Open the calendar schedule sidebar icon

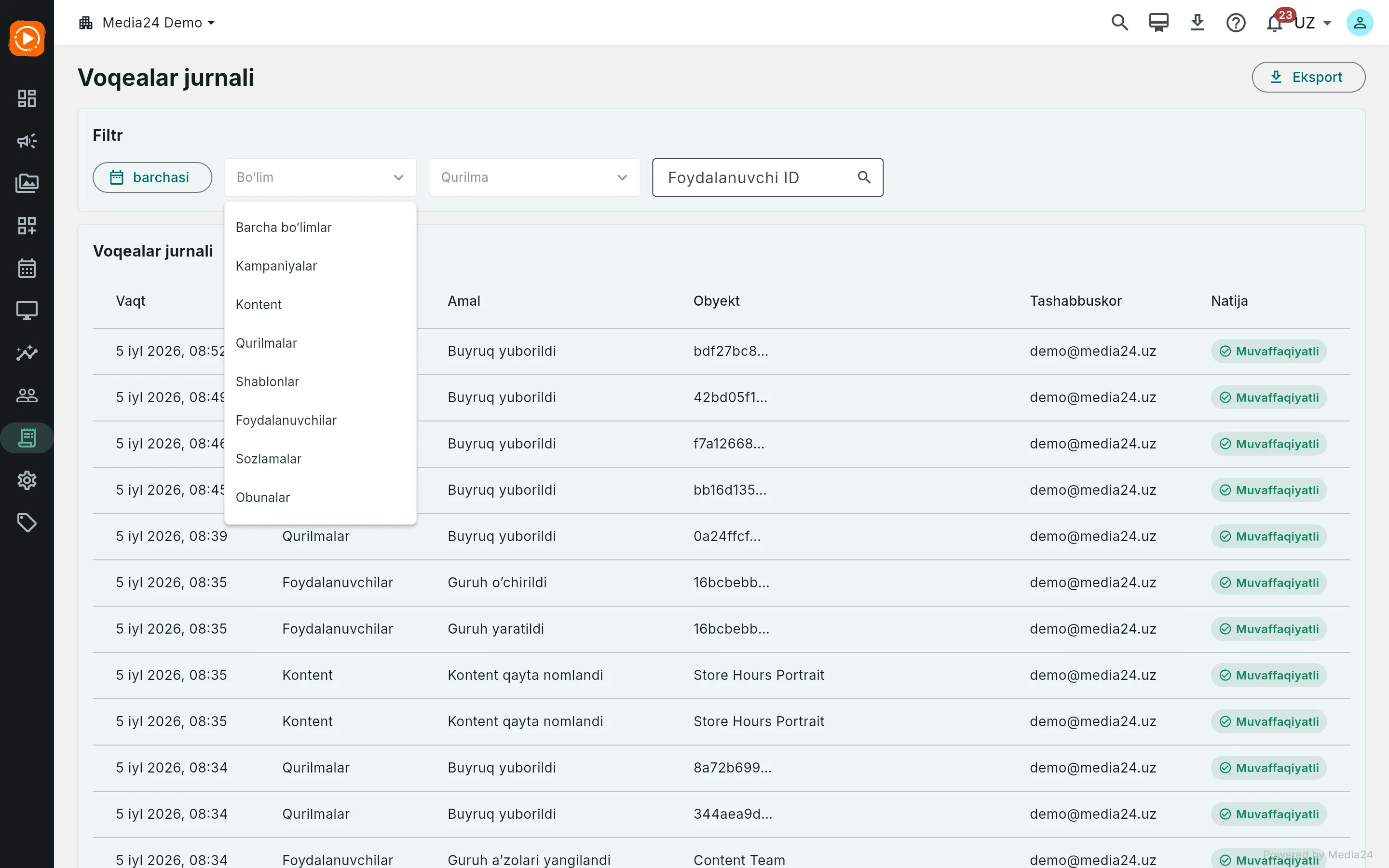click(27, 268)
